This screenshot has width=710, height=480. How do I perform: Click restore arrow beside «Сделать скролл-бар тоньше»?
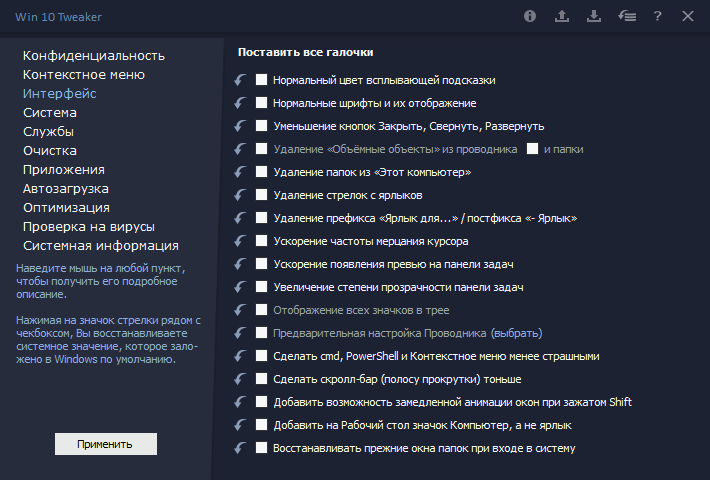[x=239, y=379]
